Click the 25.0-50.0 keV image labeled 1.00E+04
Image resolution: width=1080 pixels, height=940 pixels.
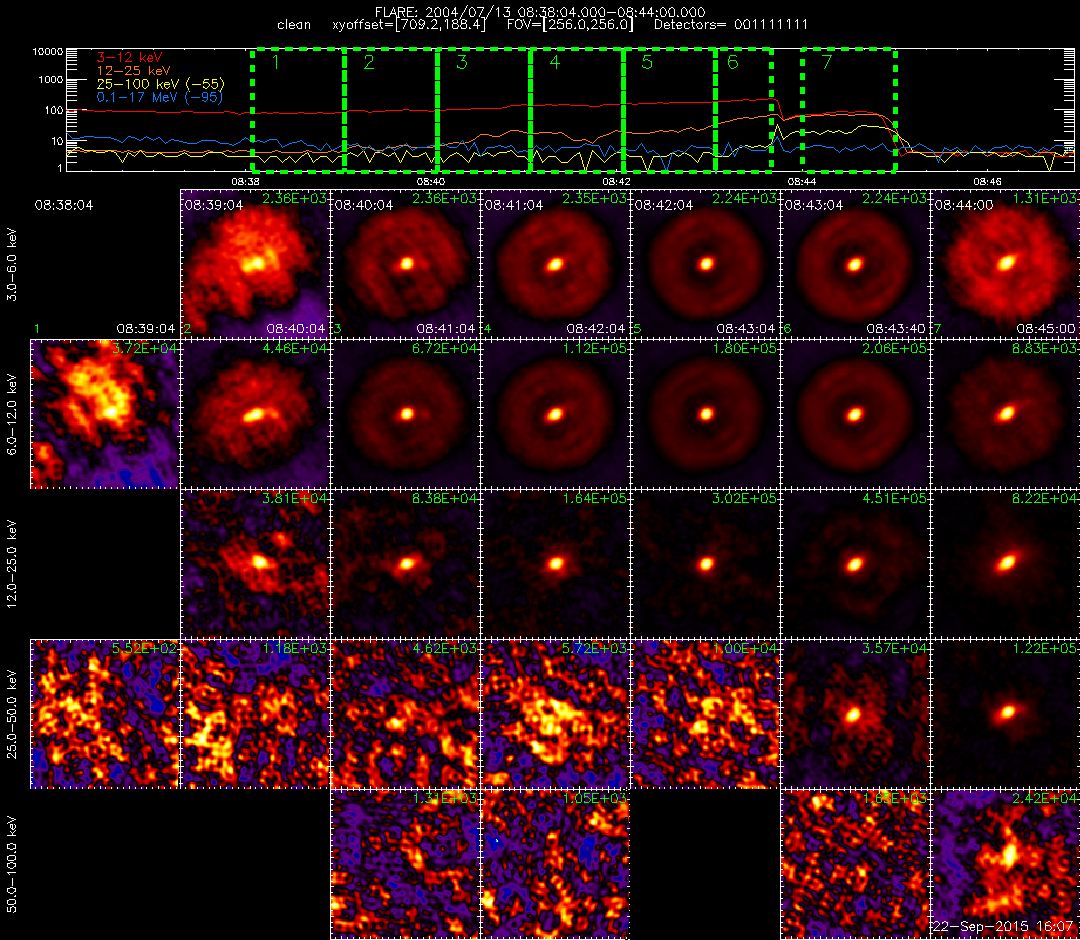coord(705,714)
